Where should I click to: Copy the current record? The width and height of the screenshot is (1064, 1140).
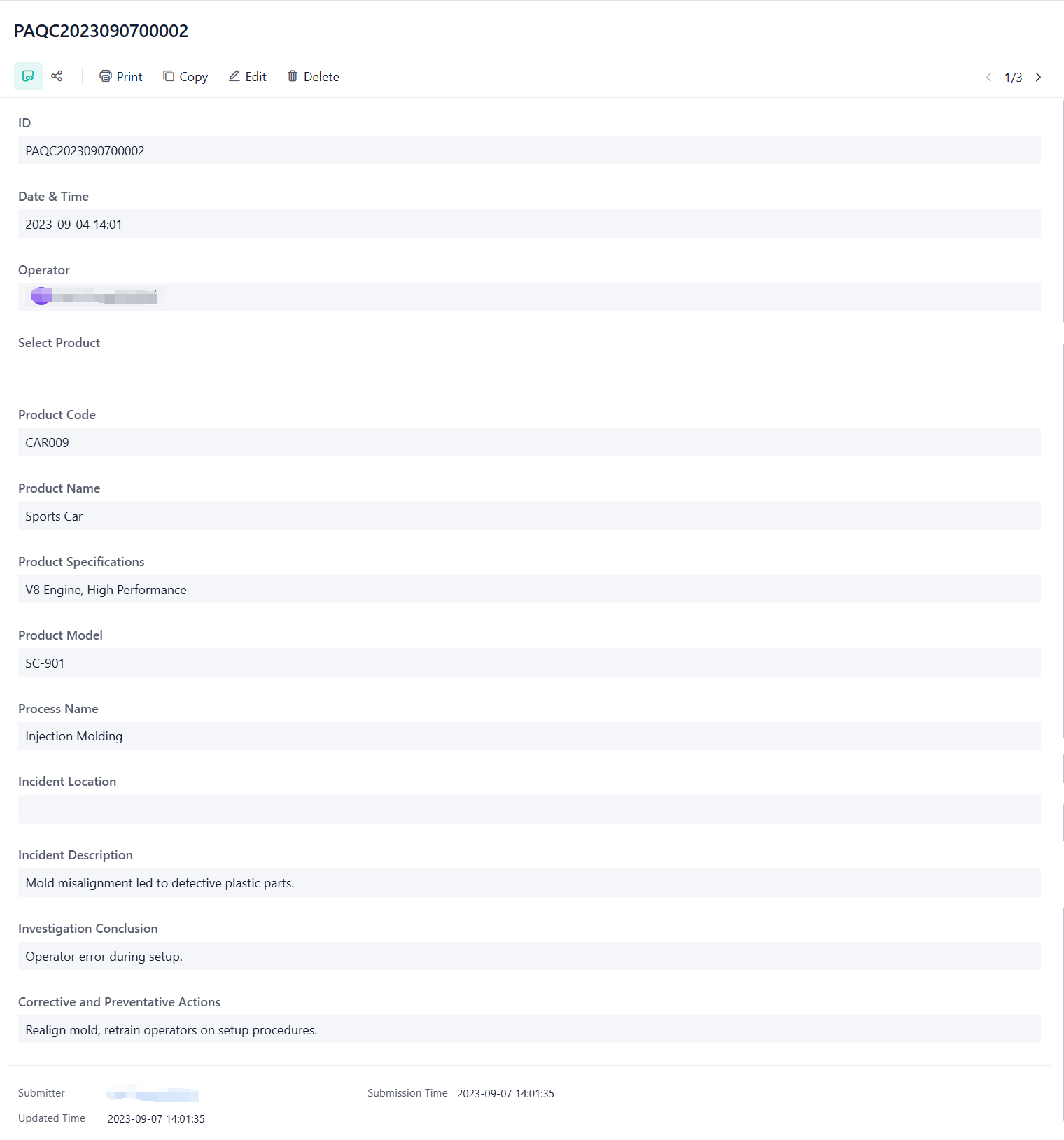click(185, 76)
